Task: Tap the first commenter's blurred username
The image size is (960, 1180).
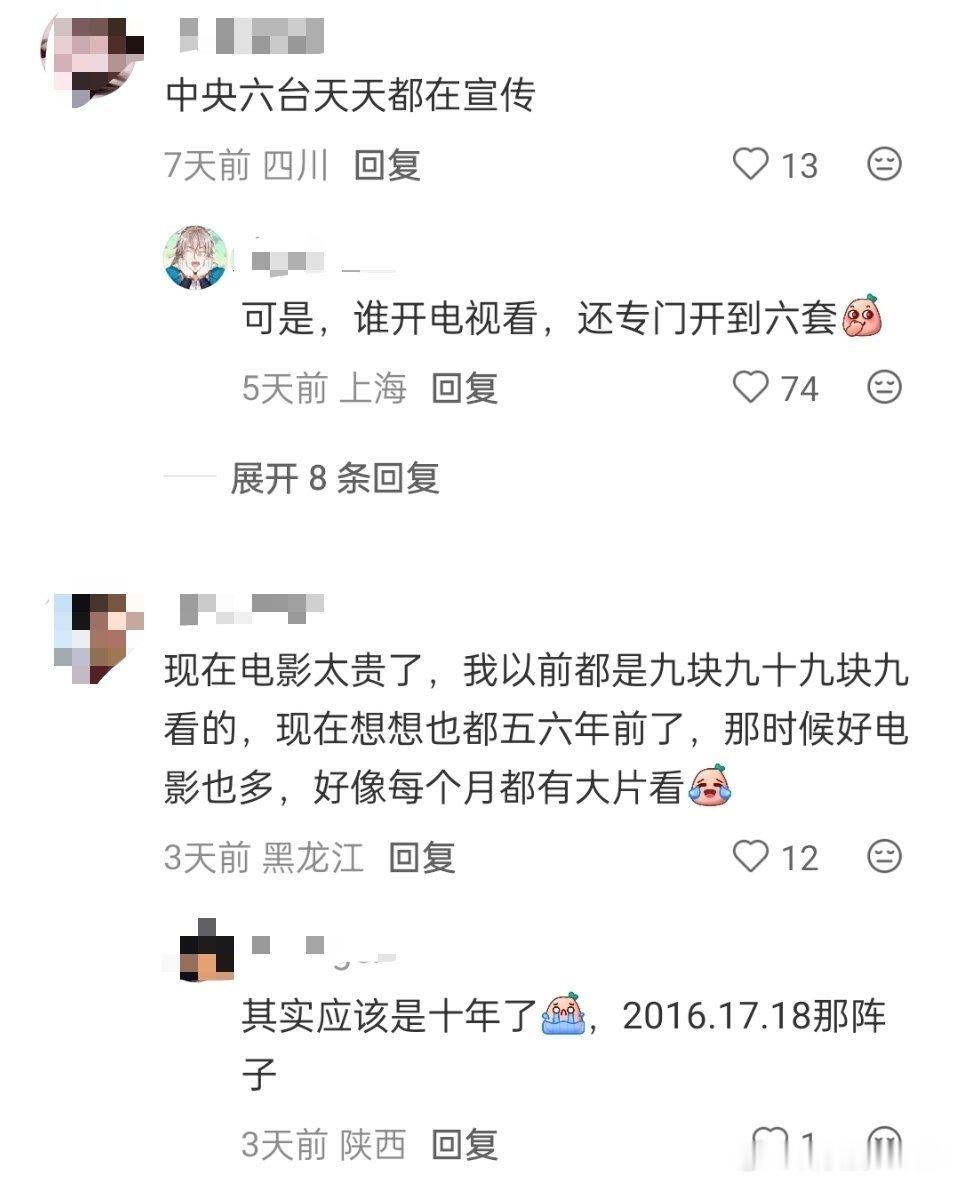Action: (252, 36)
